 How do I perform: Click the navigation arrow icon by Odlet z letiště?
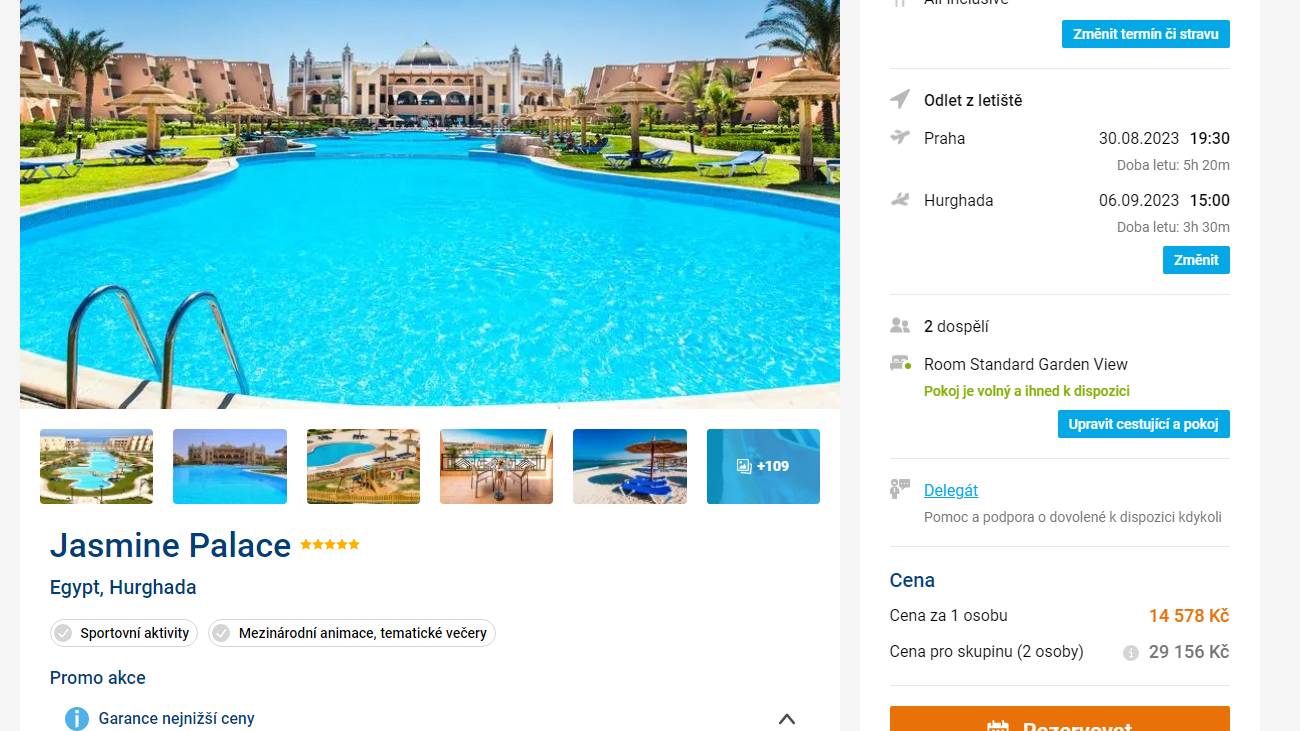(900, 100)
